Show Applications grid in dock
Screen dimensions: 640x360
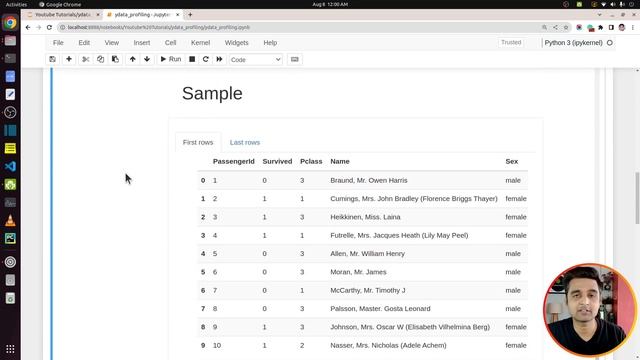[10, 349]
